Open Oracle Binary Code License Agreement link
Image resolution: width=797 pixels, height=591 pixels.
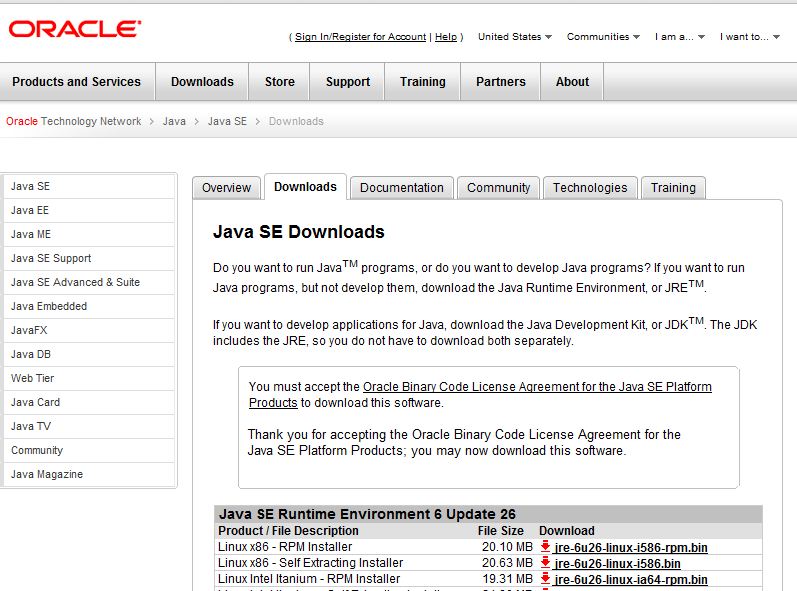(537, 387)
